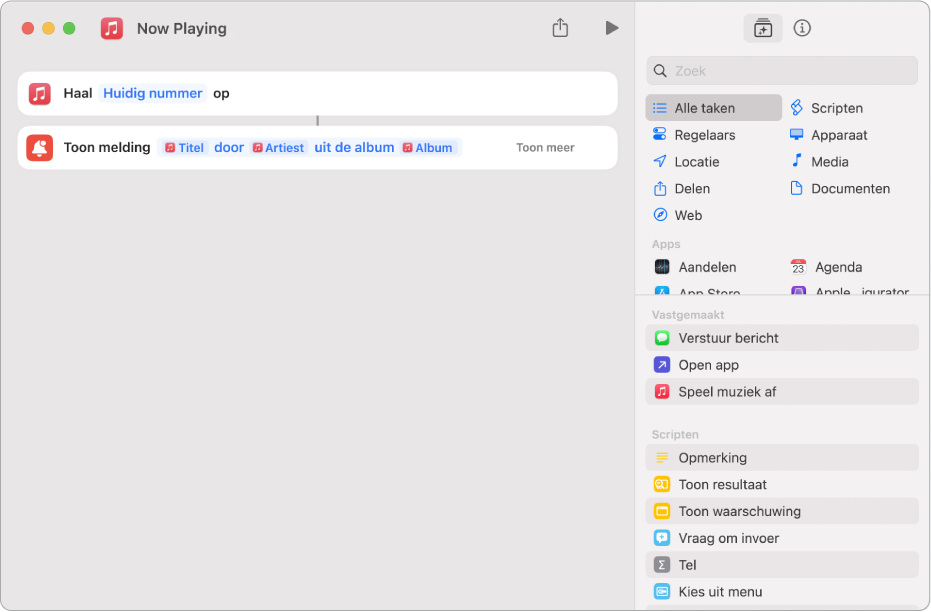Image resolution: width=931 pixels, height=612 pixels.
Task: Open the action library panel icon
Action: [x=763, y=28]
